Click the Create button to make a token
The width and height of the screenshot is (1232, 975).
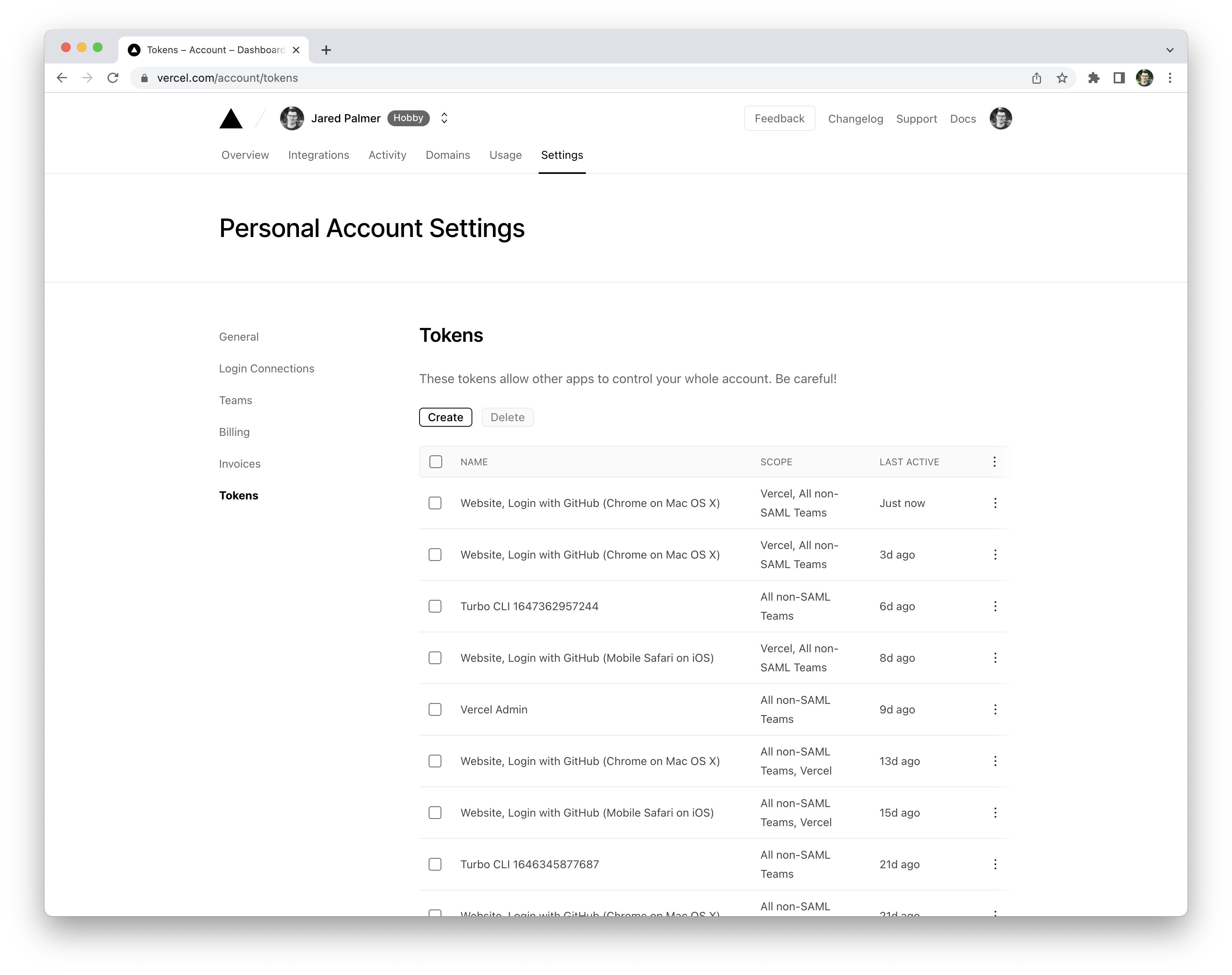[x=445, y=417]
